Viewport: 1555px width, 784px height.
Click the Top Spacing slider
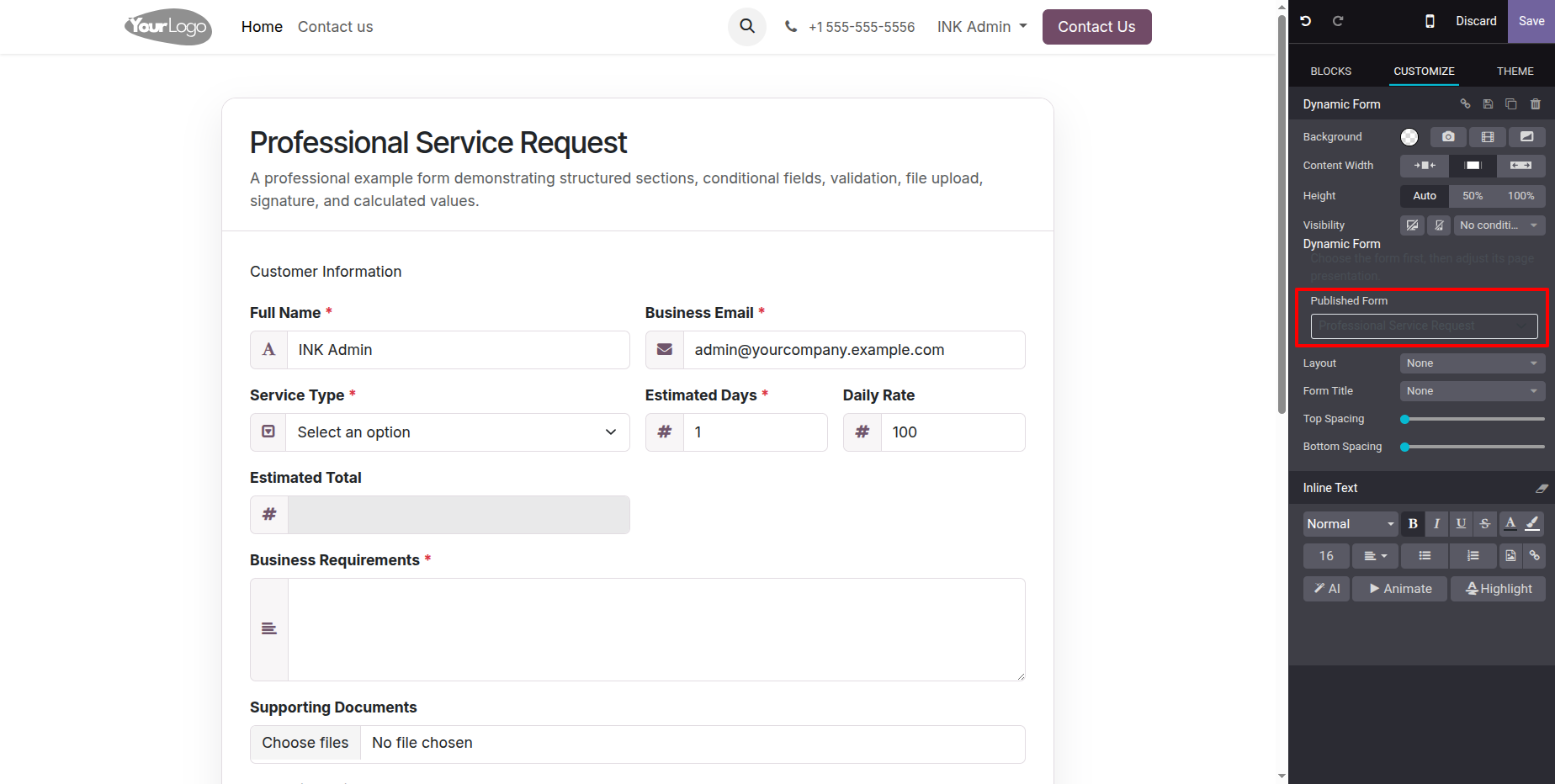(x=1473, y=419)
